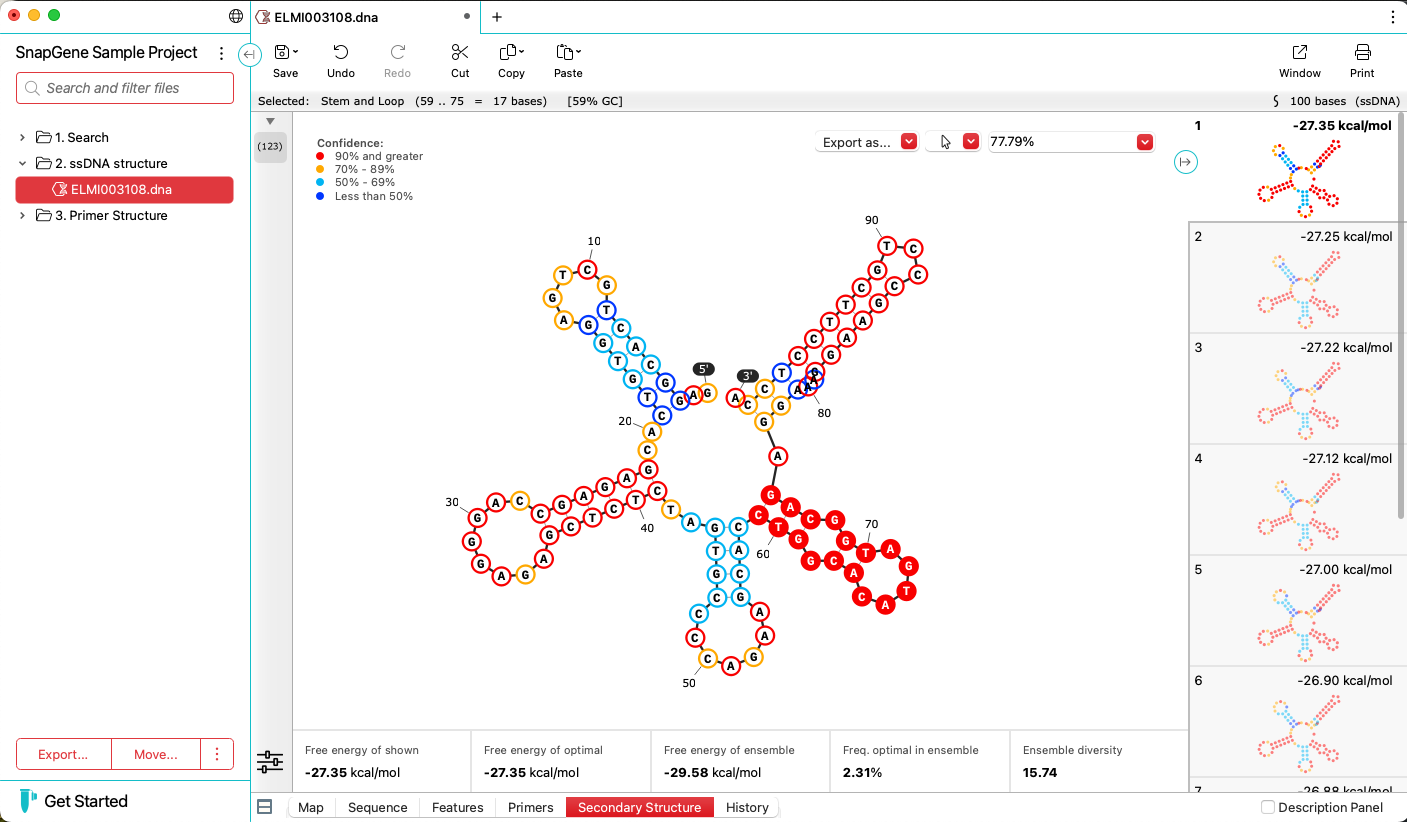Click the SnapGene Sample Project title
Screen dimensions: 1407x822
click(x=107, y=53)
